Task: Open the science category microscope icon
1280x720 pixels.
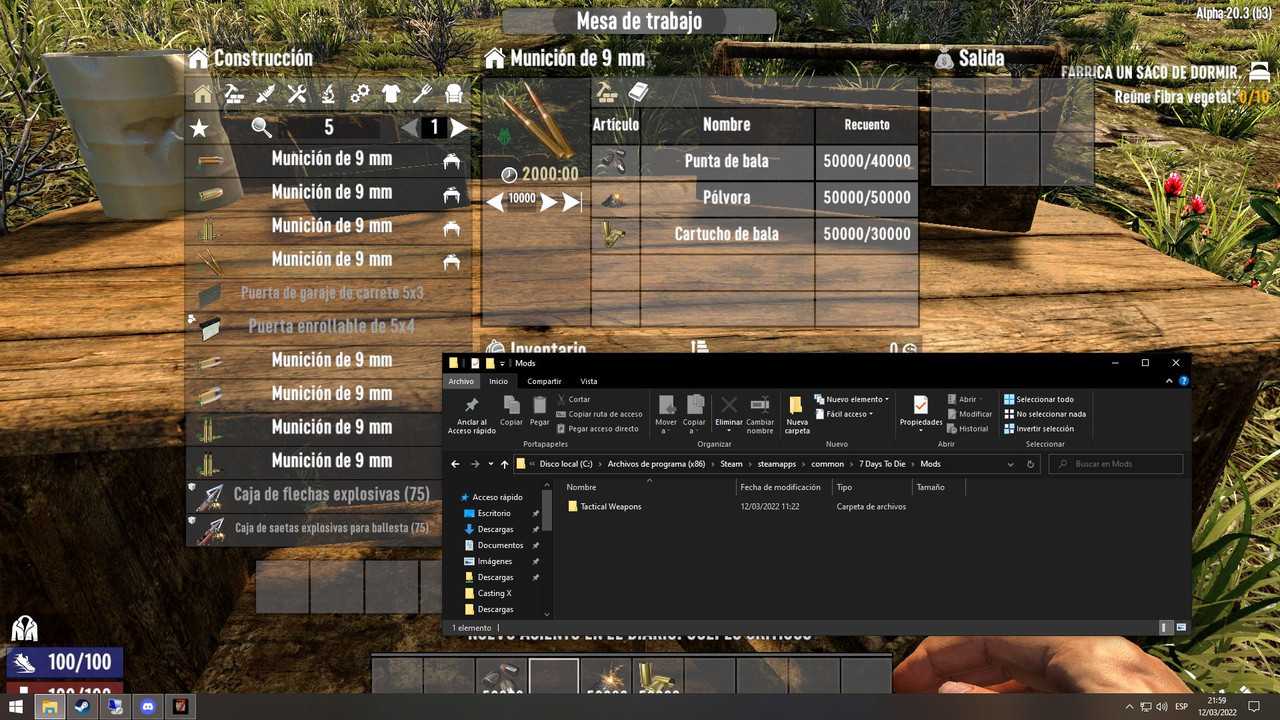Action: (x=328, y=94)
